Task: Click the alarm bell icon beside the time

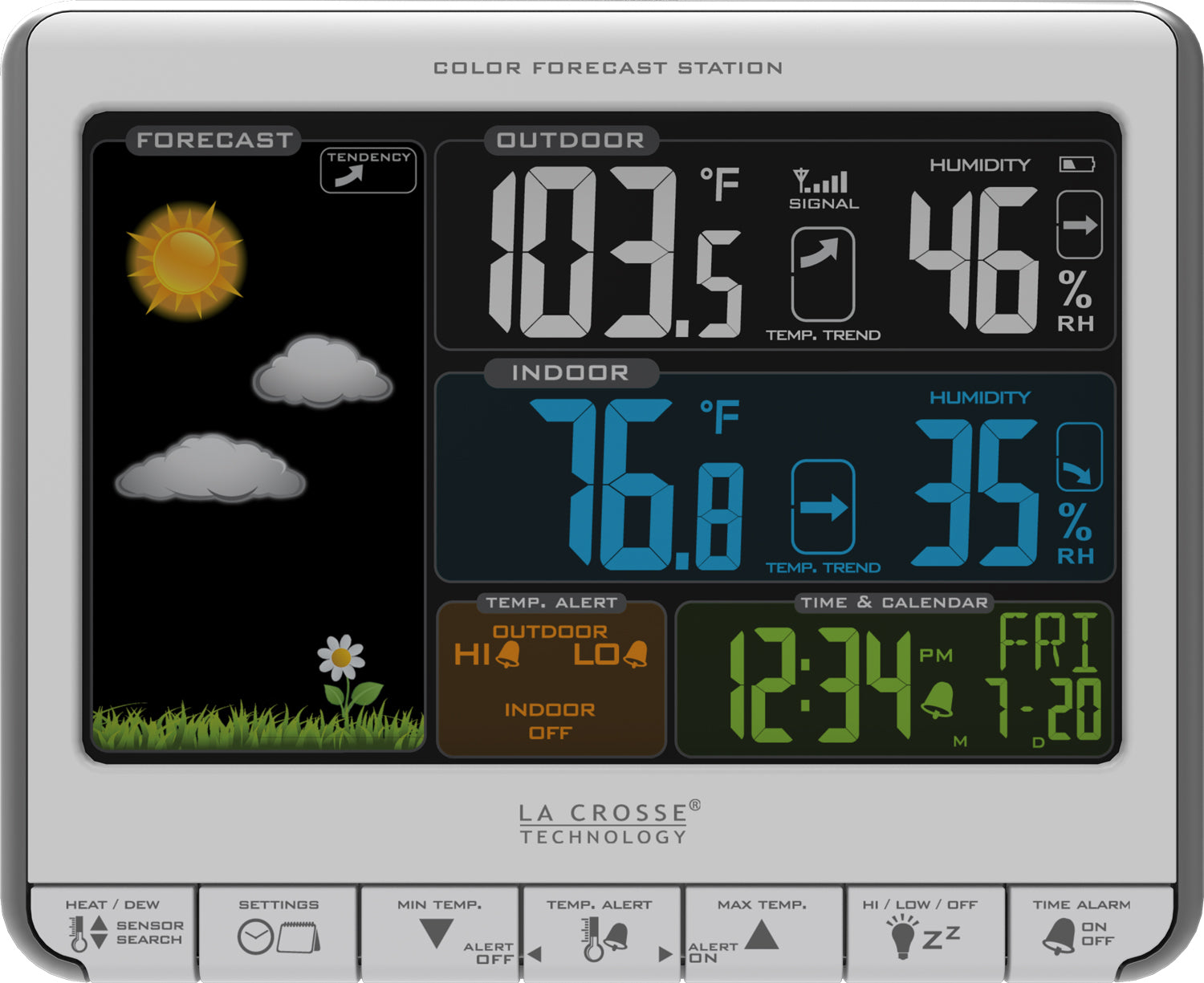Action: (937, 701)
